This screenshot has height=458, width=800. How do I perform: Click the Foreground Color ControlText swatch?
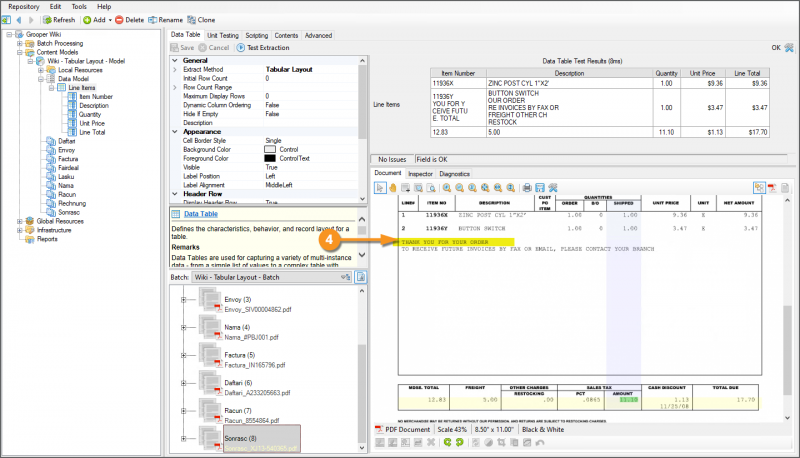270,159
